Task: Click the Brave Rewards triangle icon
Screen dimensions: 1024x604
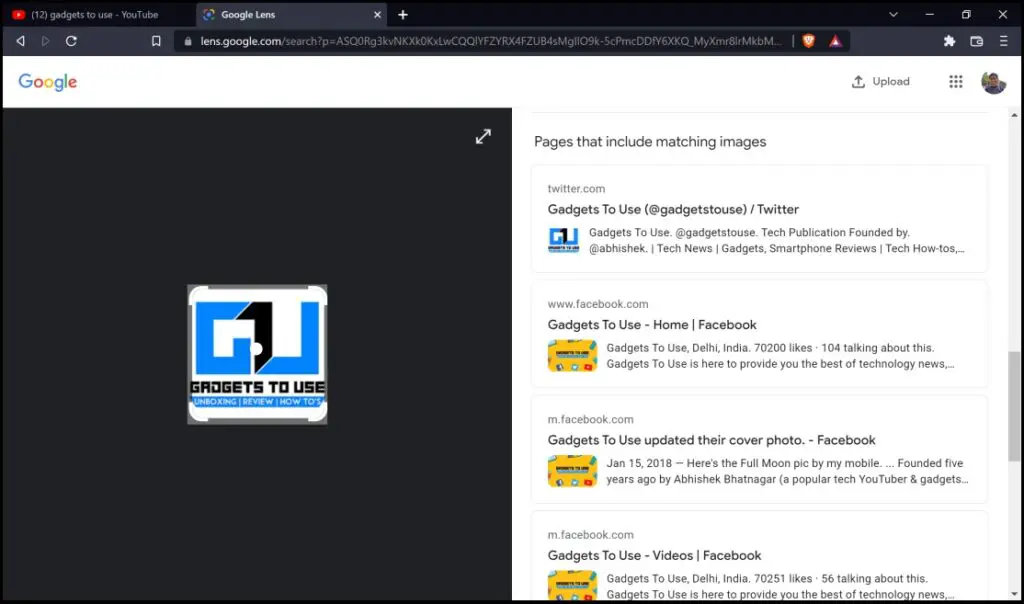Action: (835, 41)
